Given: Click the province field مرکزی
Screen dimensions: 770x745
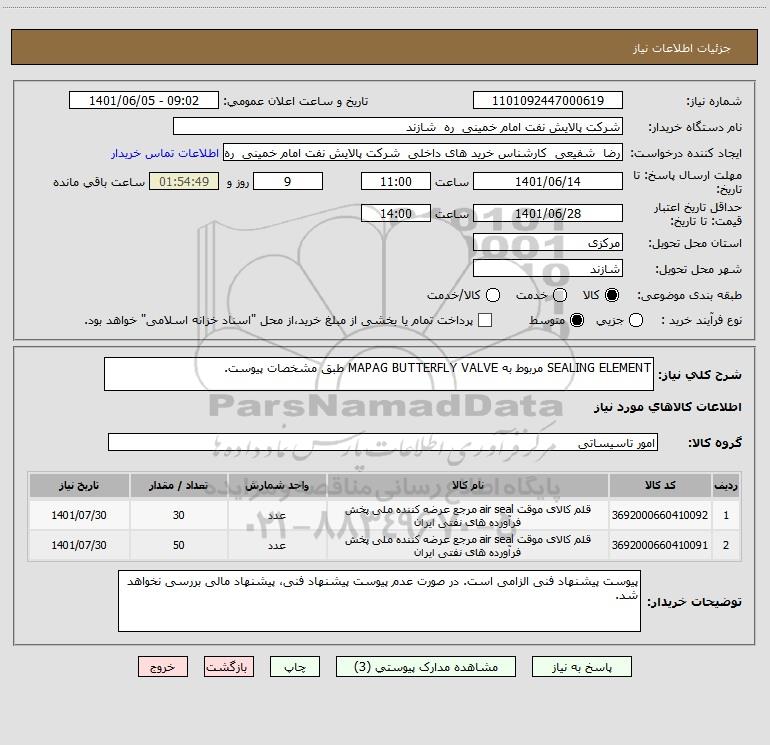Looking at the screenshot, I should (x=548, y=243).
